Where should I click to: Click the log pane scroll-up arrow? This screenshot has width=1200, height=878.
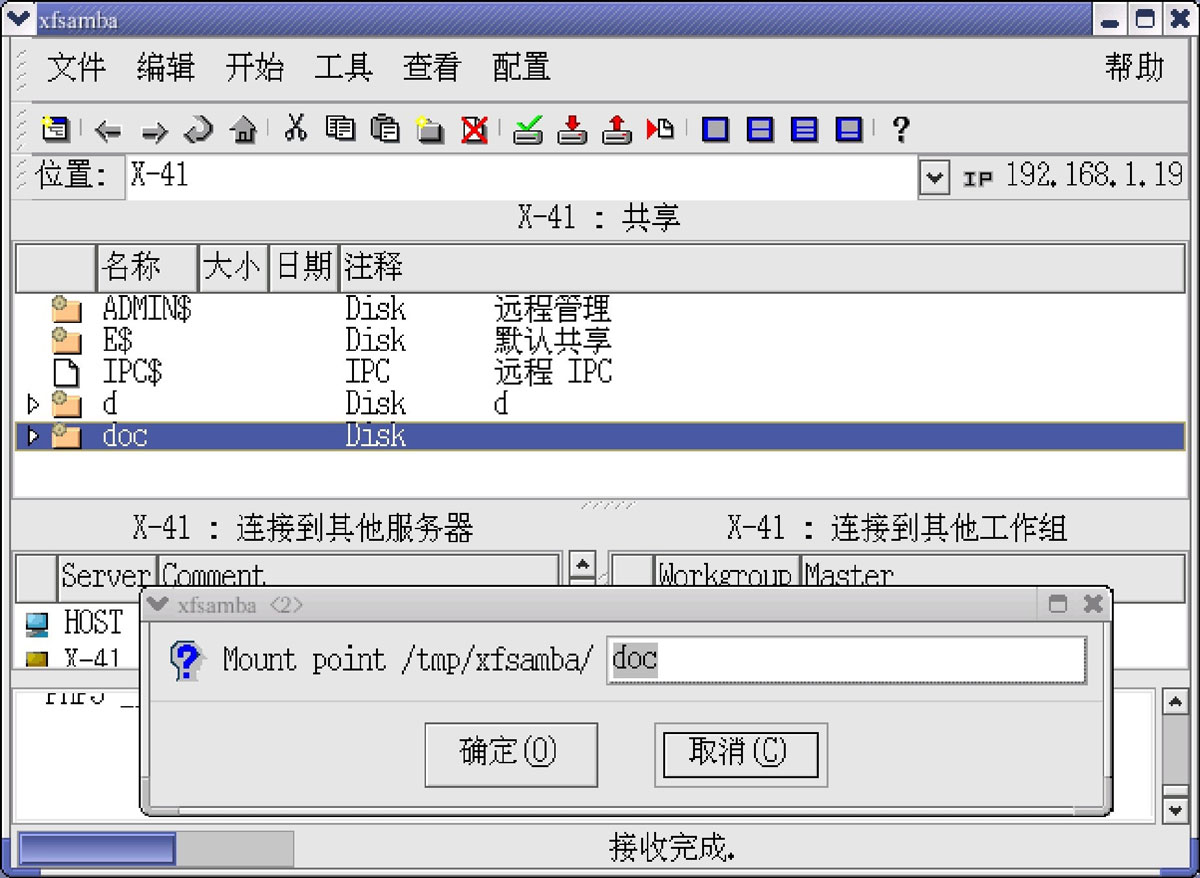pyautogui.click(x=1176, y=702)
